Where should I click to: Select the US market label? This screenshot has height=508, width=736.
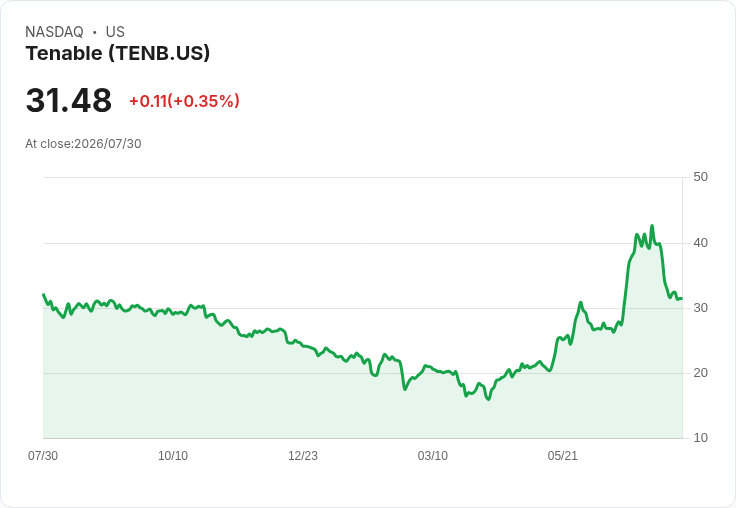point(115,32)
